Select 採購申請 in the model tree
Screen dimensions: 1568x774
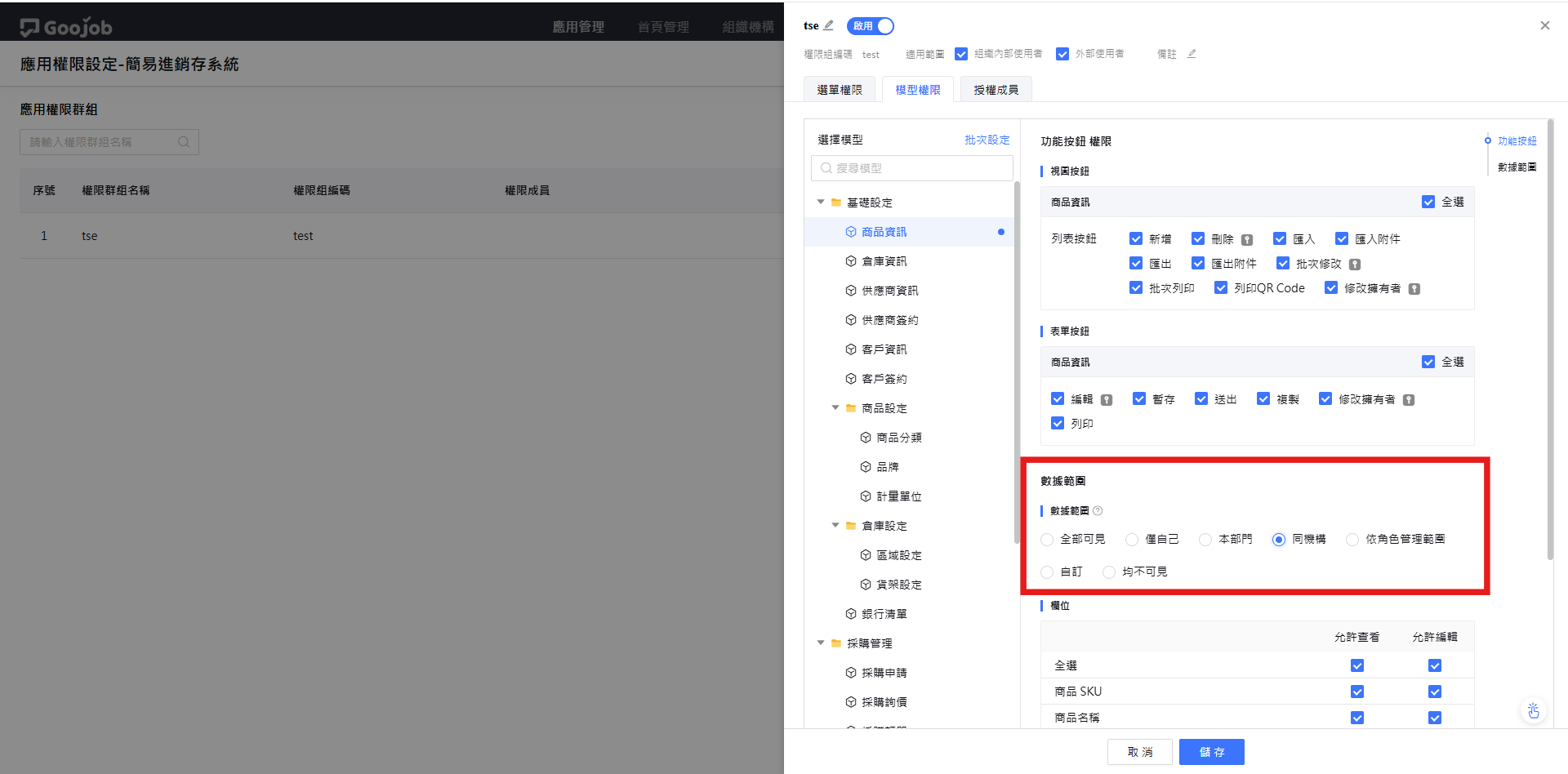(884, 673)
